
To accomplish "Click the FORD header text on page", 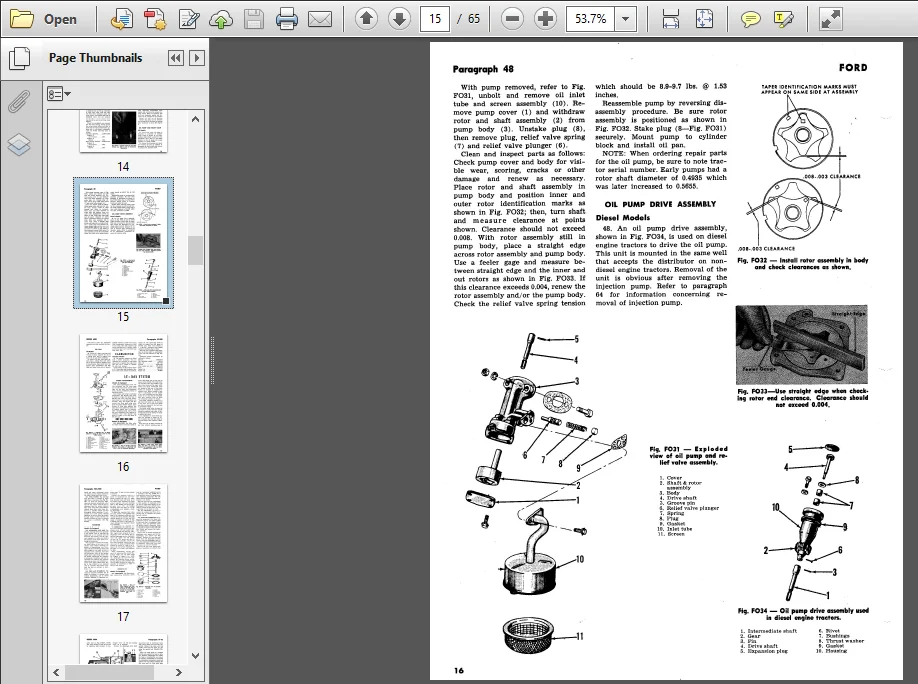I will coord(853,67).
